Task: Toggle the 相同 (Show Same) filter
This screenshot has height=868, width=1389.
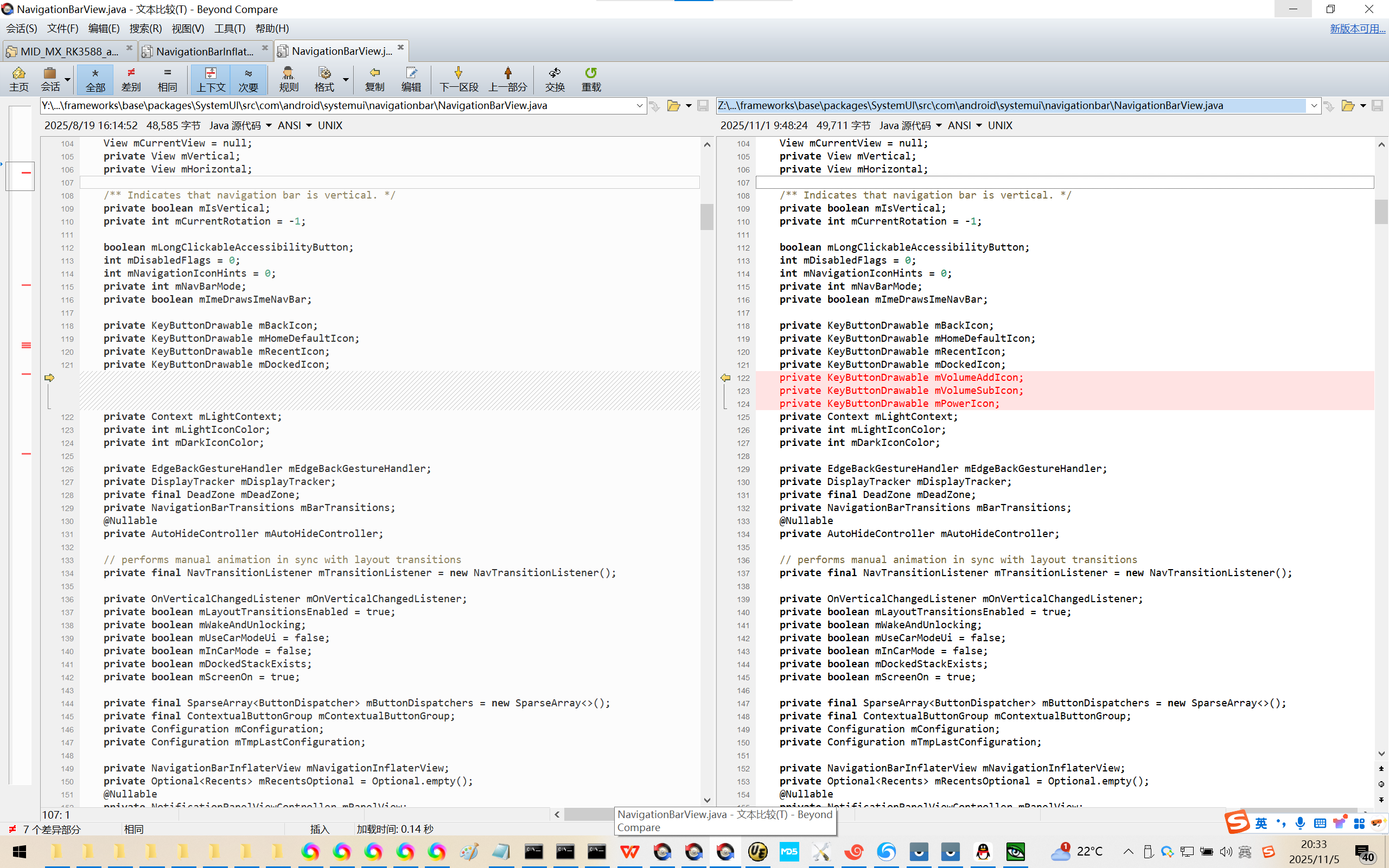Action: pyautogui.click(x=167, y=79)
